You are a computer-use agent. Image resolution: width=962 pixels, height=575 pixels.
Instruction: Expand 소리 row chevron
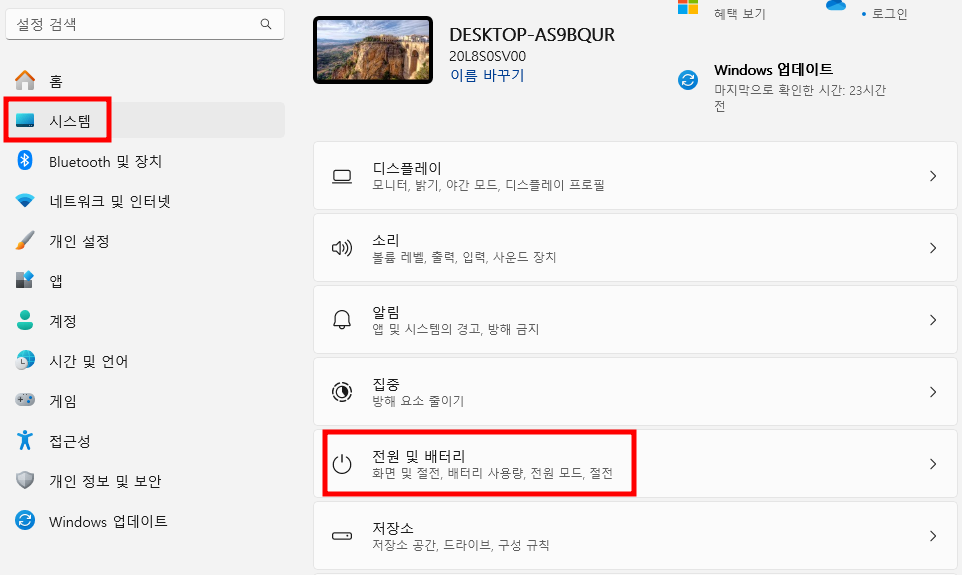933,248
